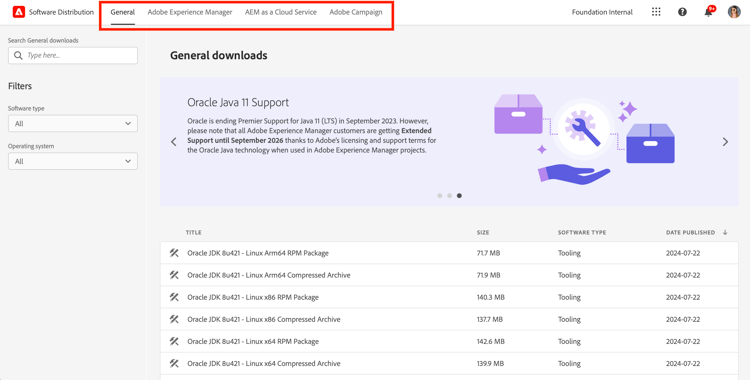Viewport: 750px width, 380px height.
Task: Click tooling icon for Linux x86 RPM Package
Action: pos(174,297)
